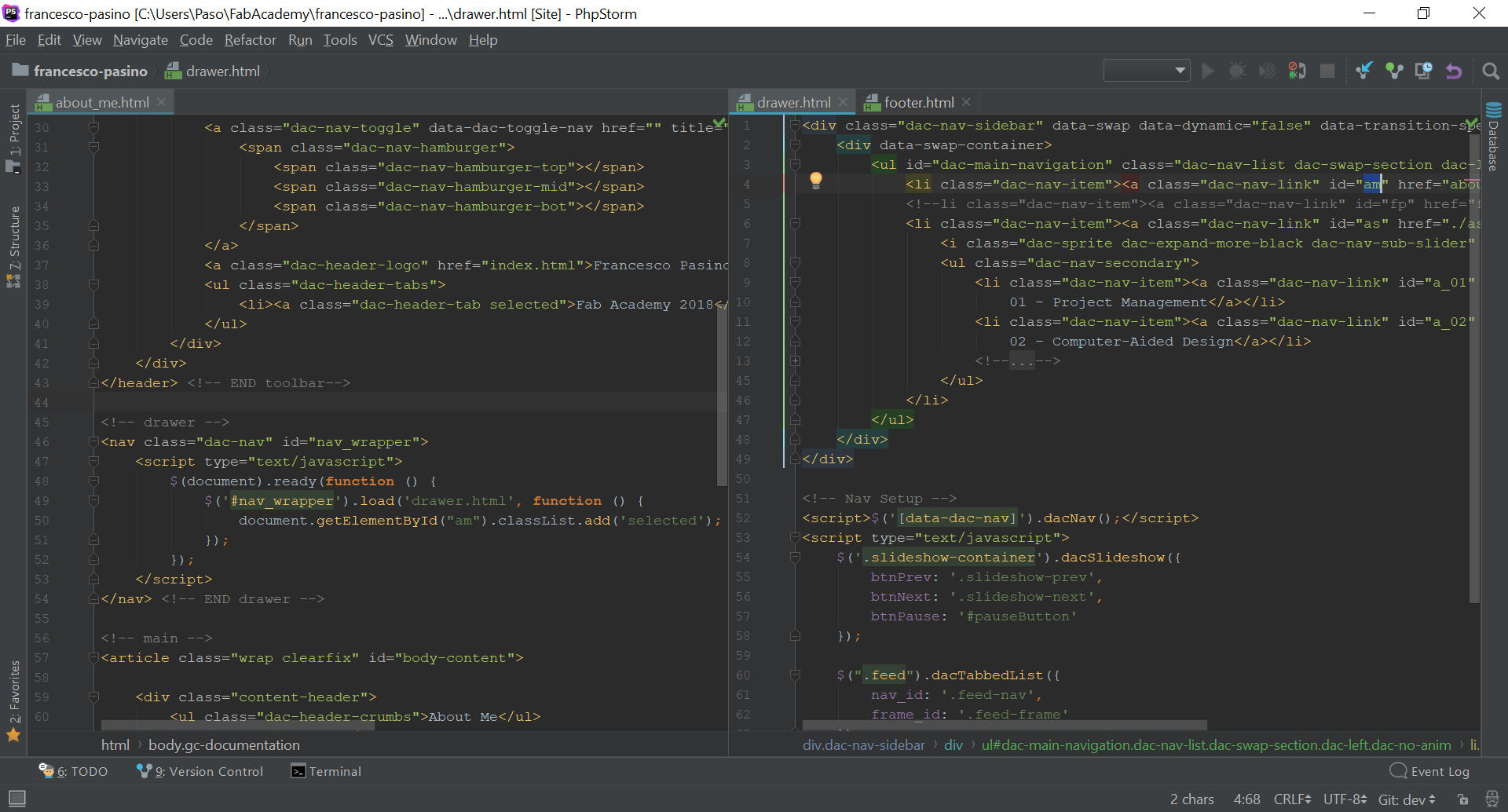Collapse the dacSlideshow call on line 54
Image resolution: width=1508 pixels, height=812 pixels.
pos(795,558)
